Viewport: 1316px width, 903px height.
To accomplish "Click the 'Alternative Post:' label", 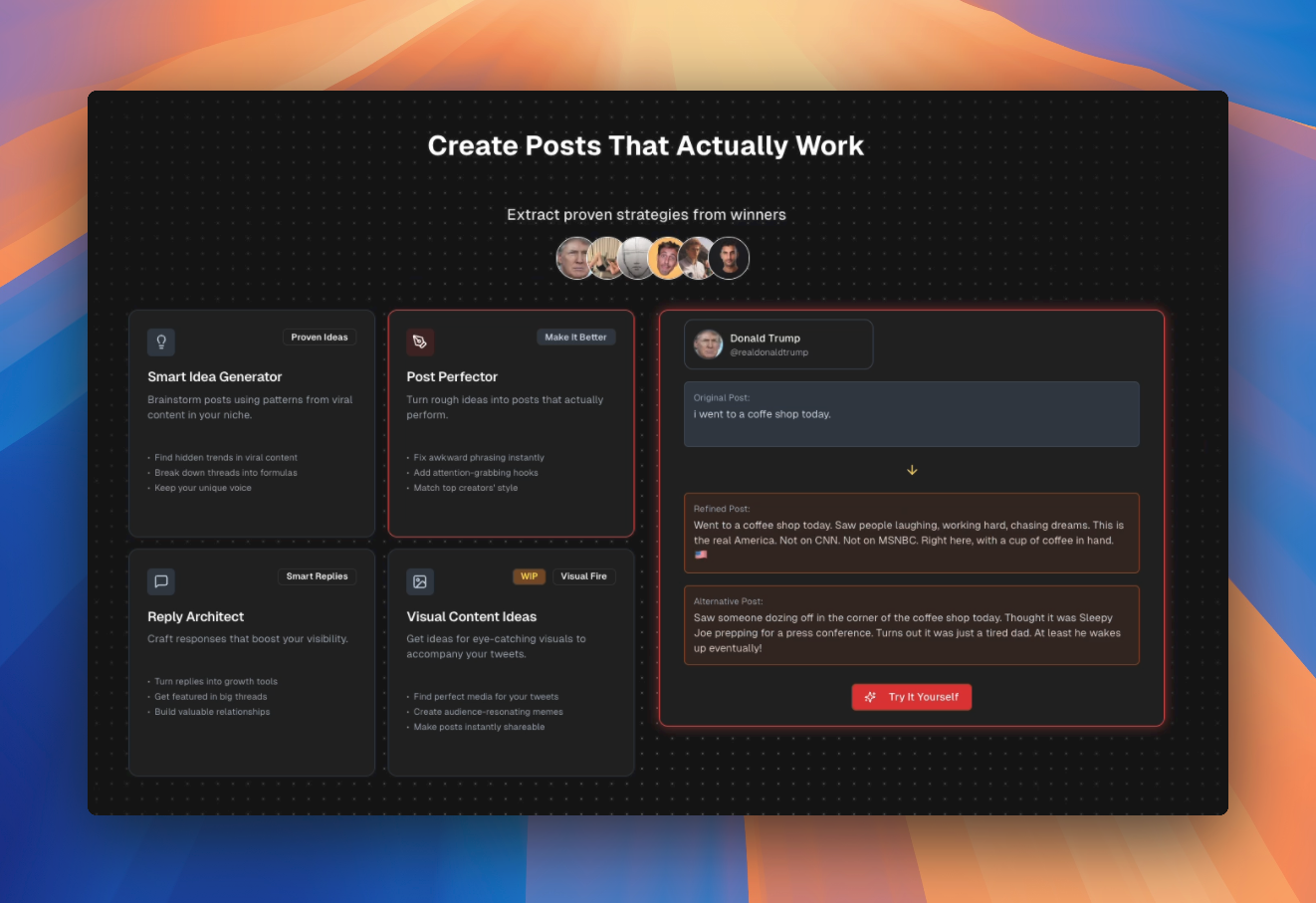I will (728, 601).
